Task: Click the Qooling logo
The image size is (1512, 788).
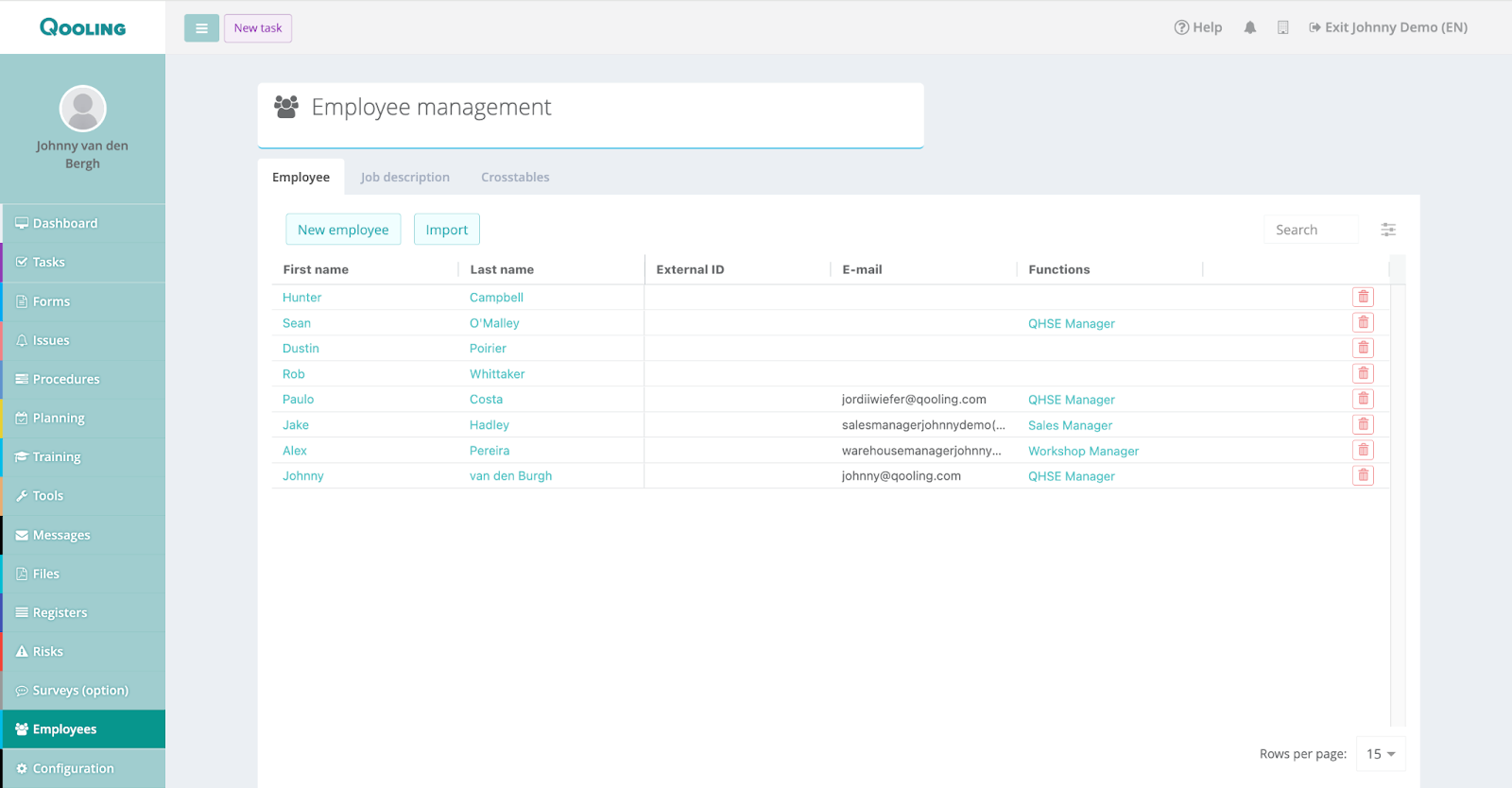Action: pyautogui.click(x=82, y=27)
